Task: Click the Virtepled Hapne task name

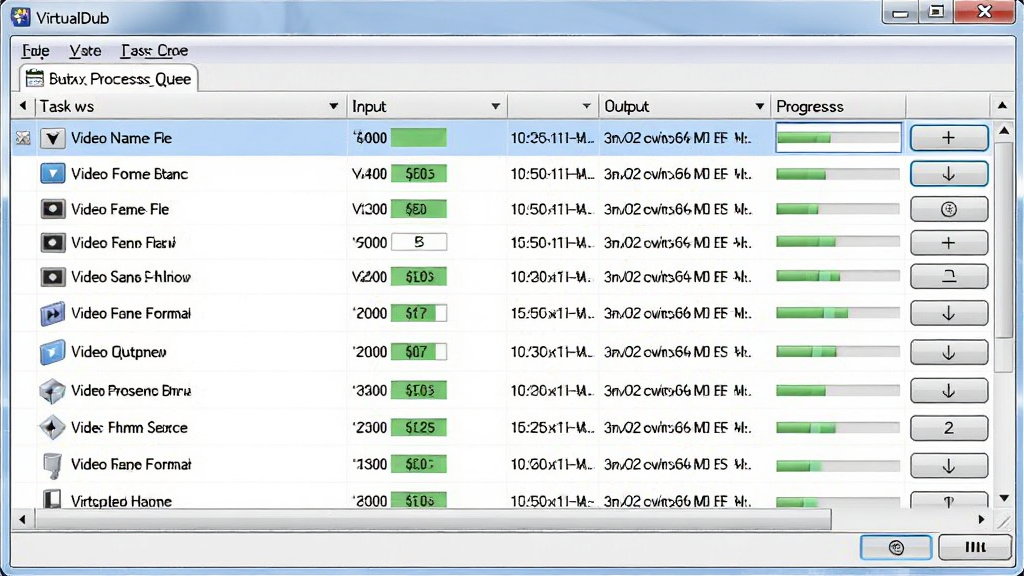Action: [x=121, y=501]
